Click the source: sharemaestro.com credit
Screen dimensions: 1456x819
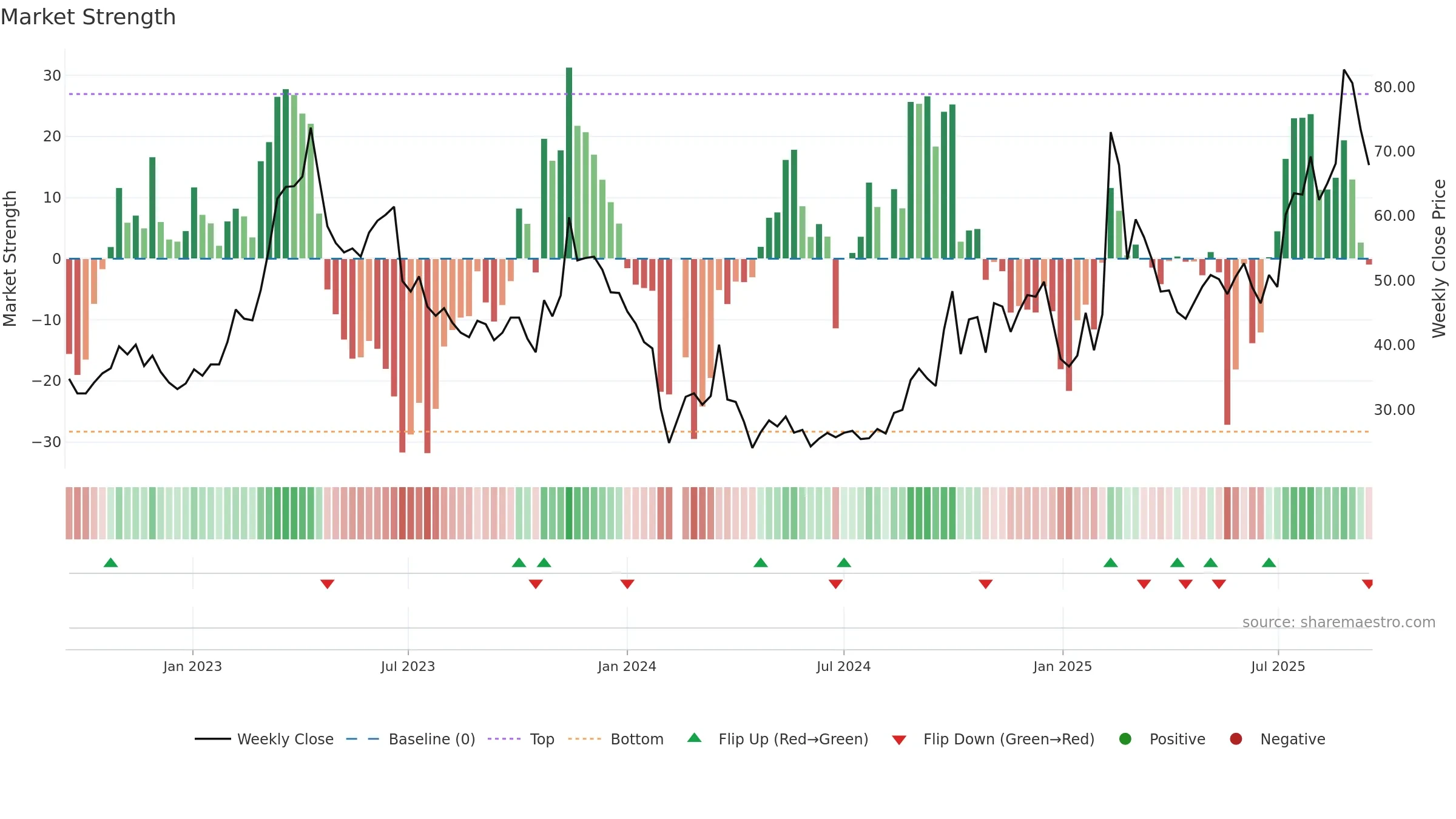pyautogui.click(x=1339, y=622)
